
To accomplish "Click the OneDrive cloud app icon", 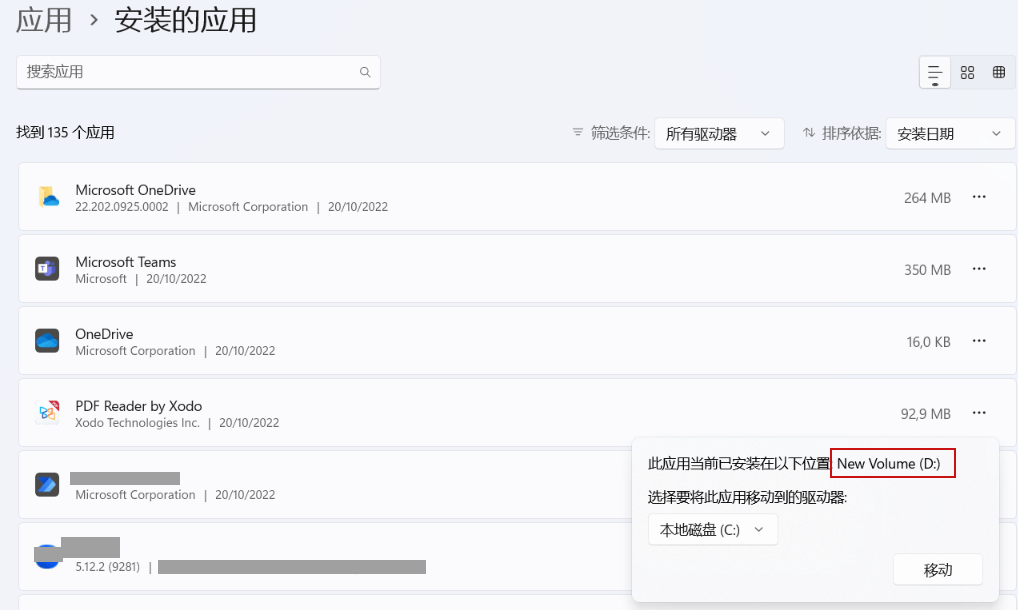I will click(47, 341).
